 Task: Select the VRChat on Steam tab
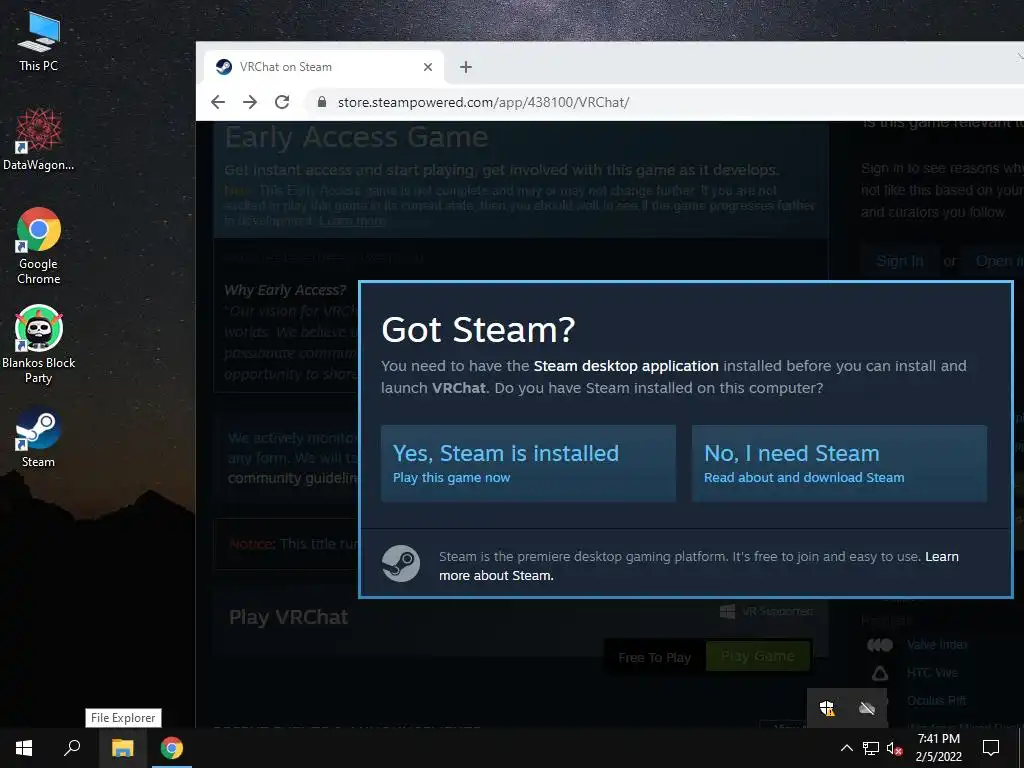pos(324,67)
